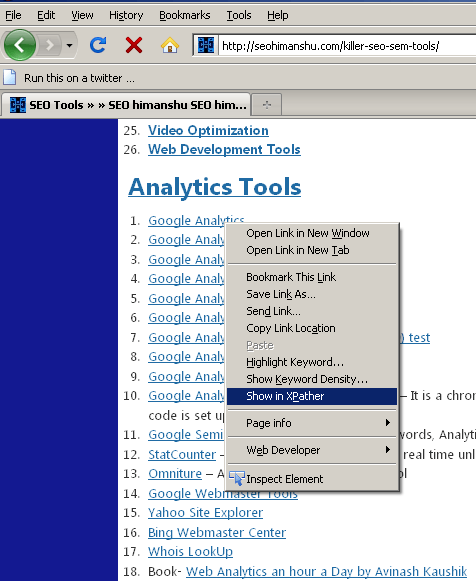Open the 'Whois LookUp' link
Screen dimensions: 476x581
190,552
